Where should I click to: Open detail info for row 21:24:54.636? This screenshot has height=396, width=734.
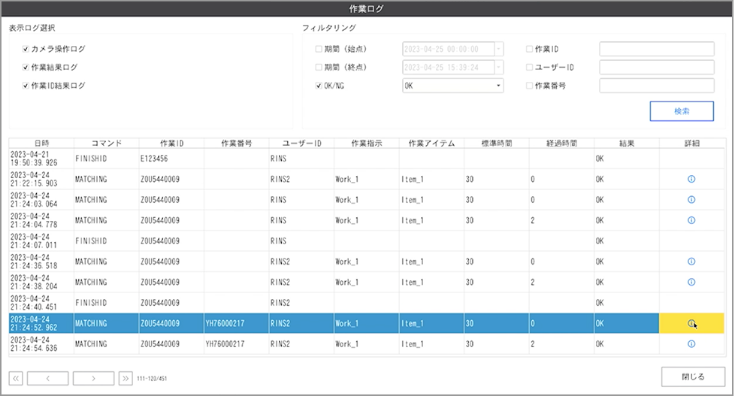click(691, 344)
